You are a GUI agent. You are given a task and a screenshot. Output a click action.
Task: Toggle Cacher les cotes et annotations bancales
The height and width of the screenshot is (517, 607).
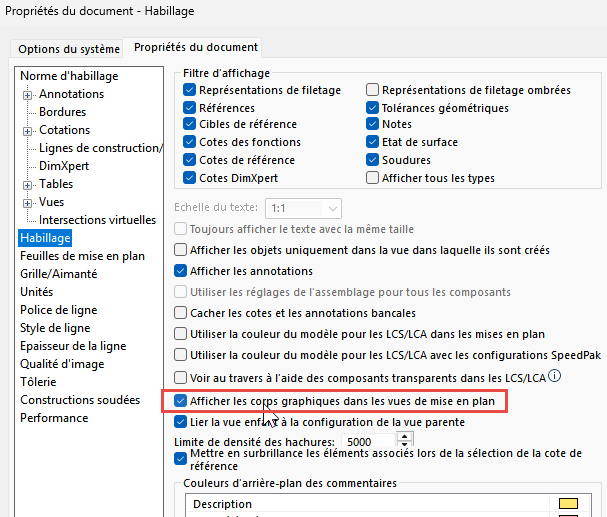point(181,313)
